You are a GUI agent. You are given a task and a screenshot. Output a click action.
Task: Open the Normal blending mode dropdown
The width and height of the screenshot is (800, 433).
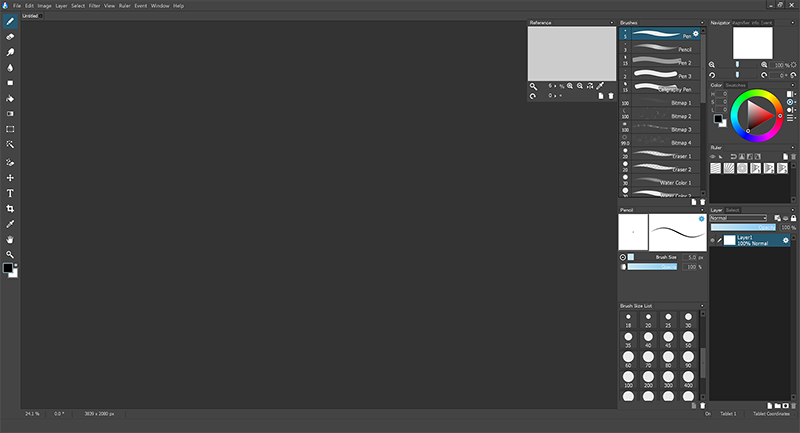click(738, 218)
